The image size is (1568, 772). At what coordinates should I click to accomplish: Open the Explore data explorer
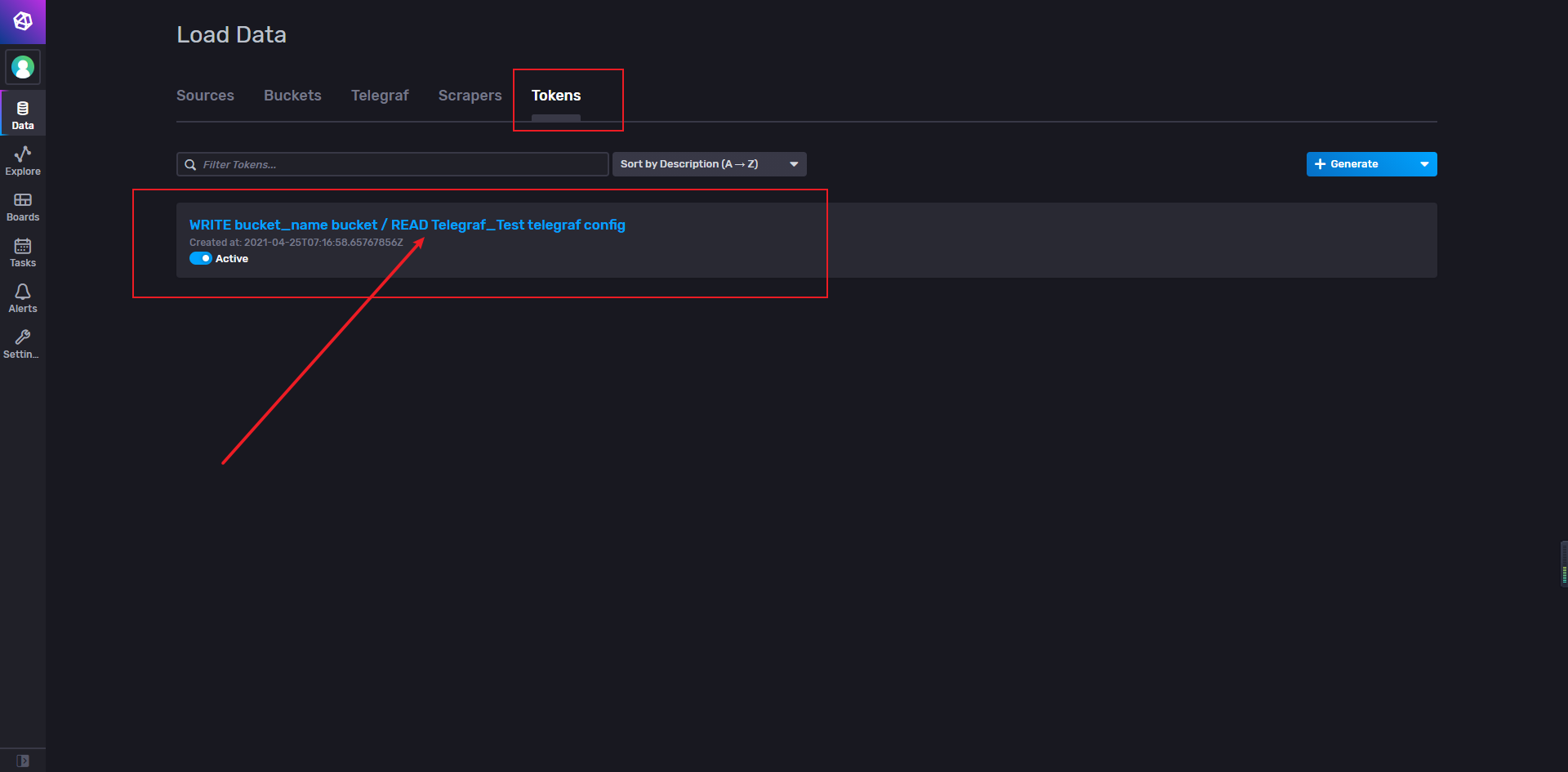point(23,160)
